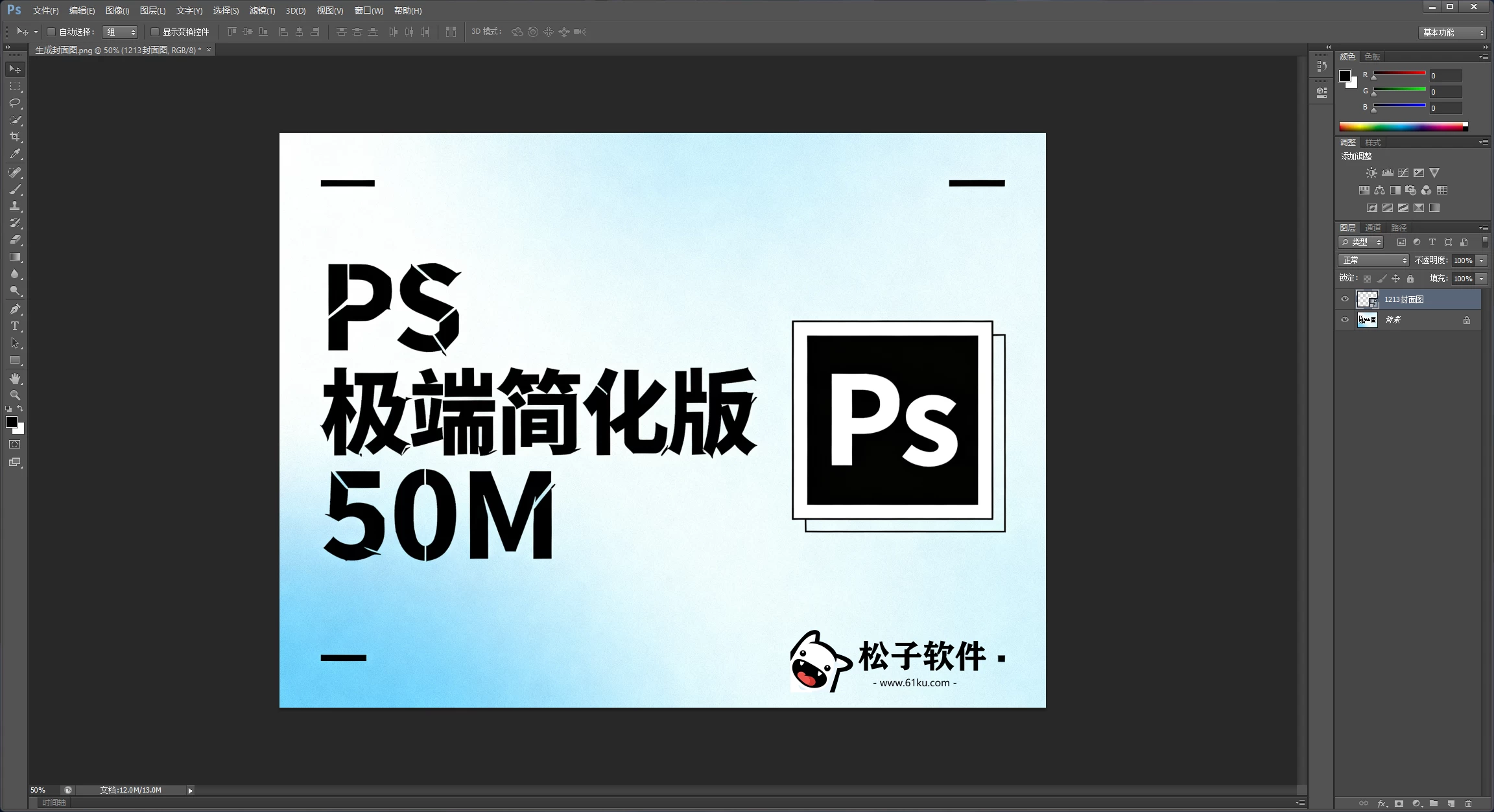The height and width of the screenshot is (812, 1494).
Task: Select the Quick Selection tool
Action: point(15,120)
